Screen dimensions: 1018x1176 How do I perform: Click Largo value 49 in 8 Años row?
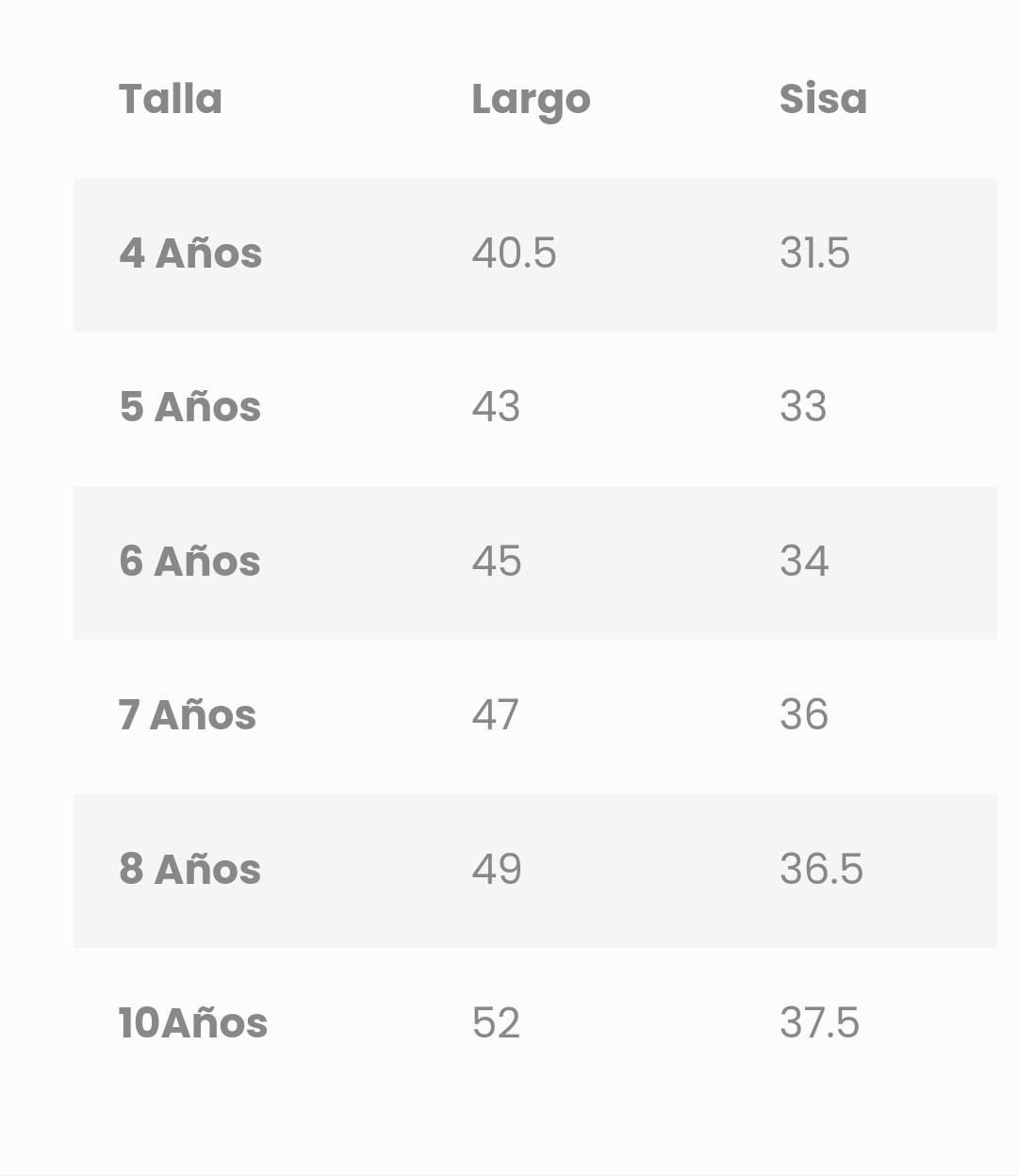tap(497, 870)
